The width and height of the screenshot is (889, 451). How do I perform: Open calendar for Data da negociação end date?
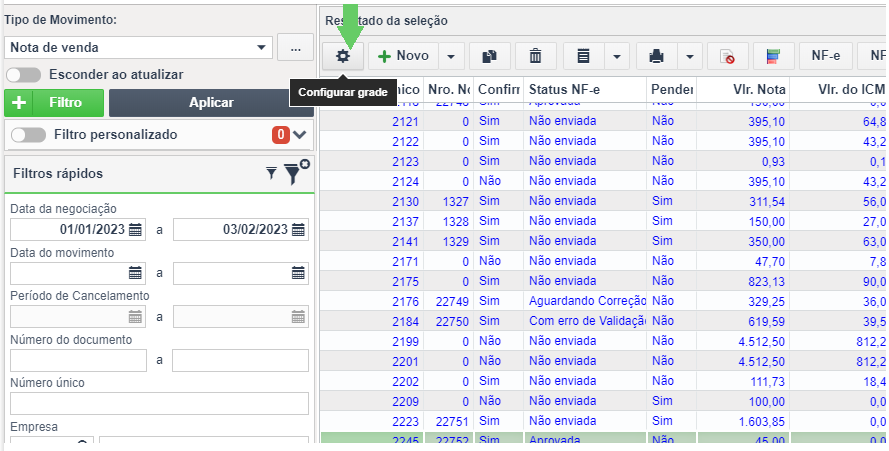tap(298, 230)
